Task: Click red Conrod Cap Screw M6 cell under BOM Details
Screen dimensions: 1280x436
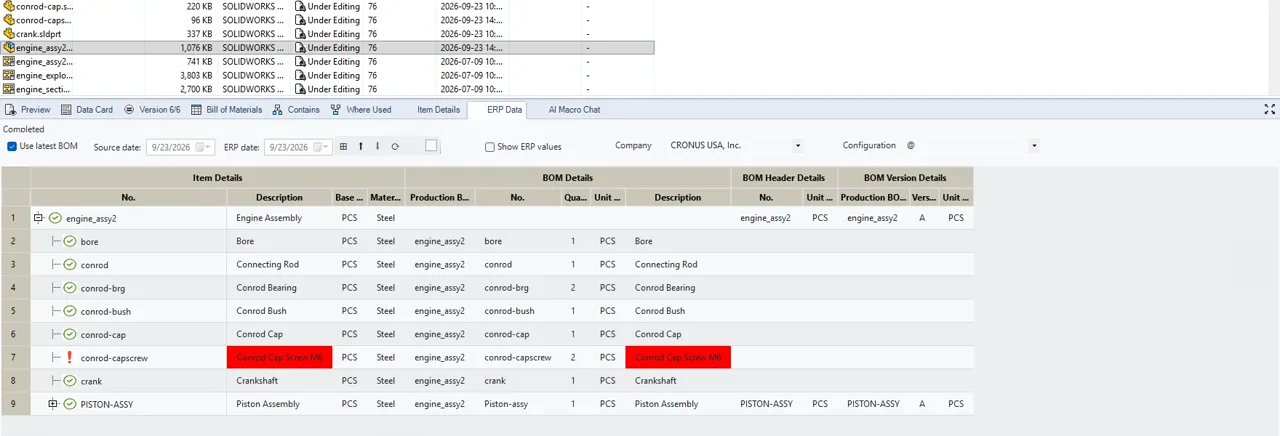Action: (678, 357)
